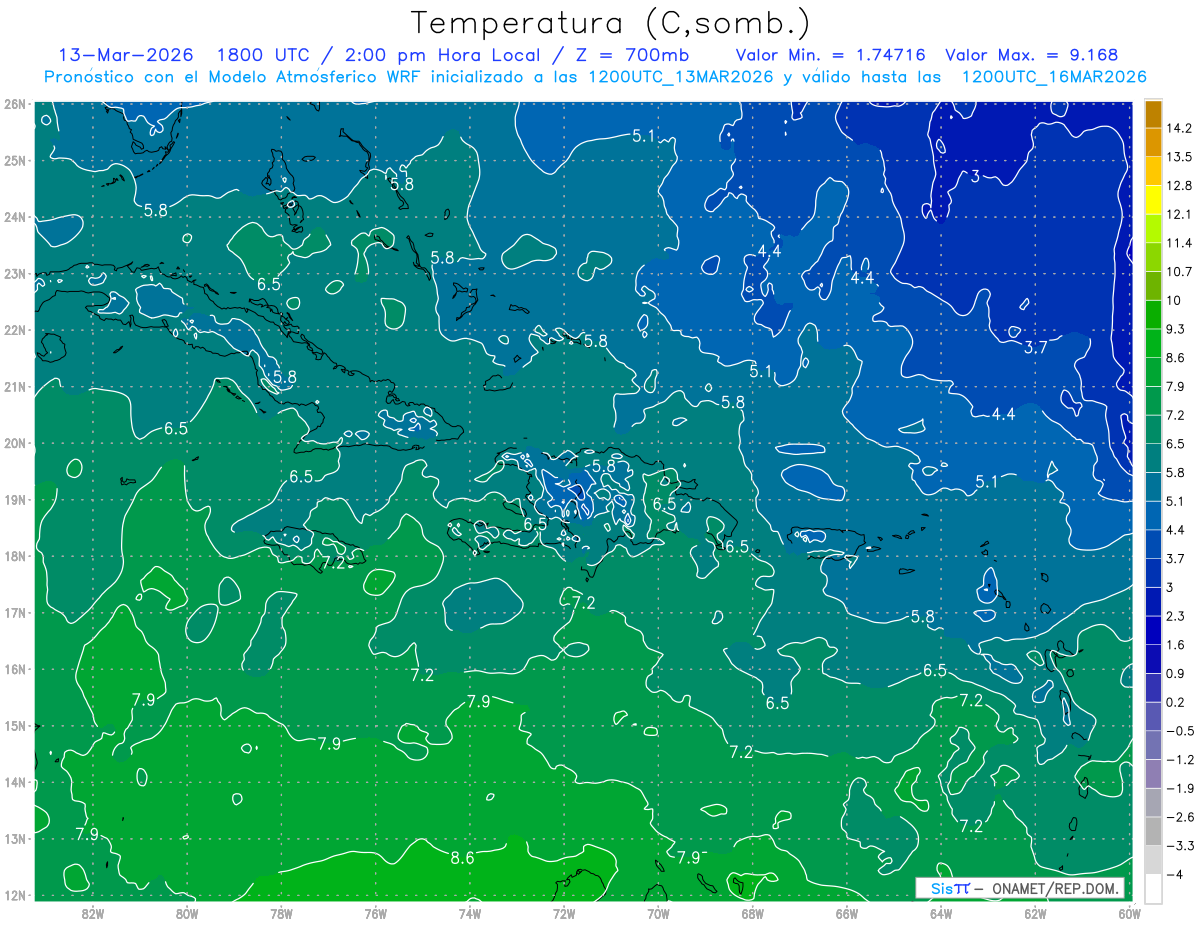The image size is (1200, 927).
Task: Click the '24N' latitude axis label
Action: coord(15,217)
